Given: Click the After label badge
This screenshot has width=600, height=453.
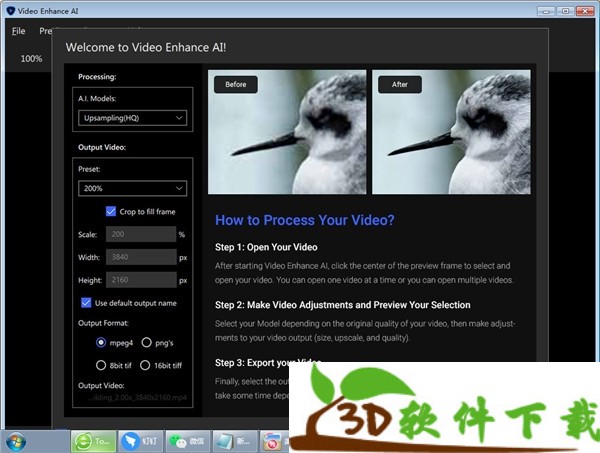Looking at the screenshot, I should click(400, 85).
